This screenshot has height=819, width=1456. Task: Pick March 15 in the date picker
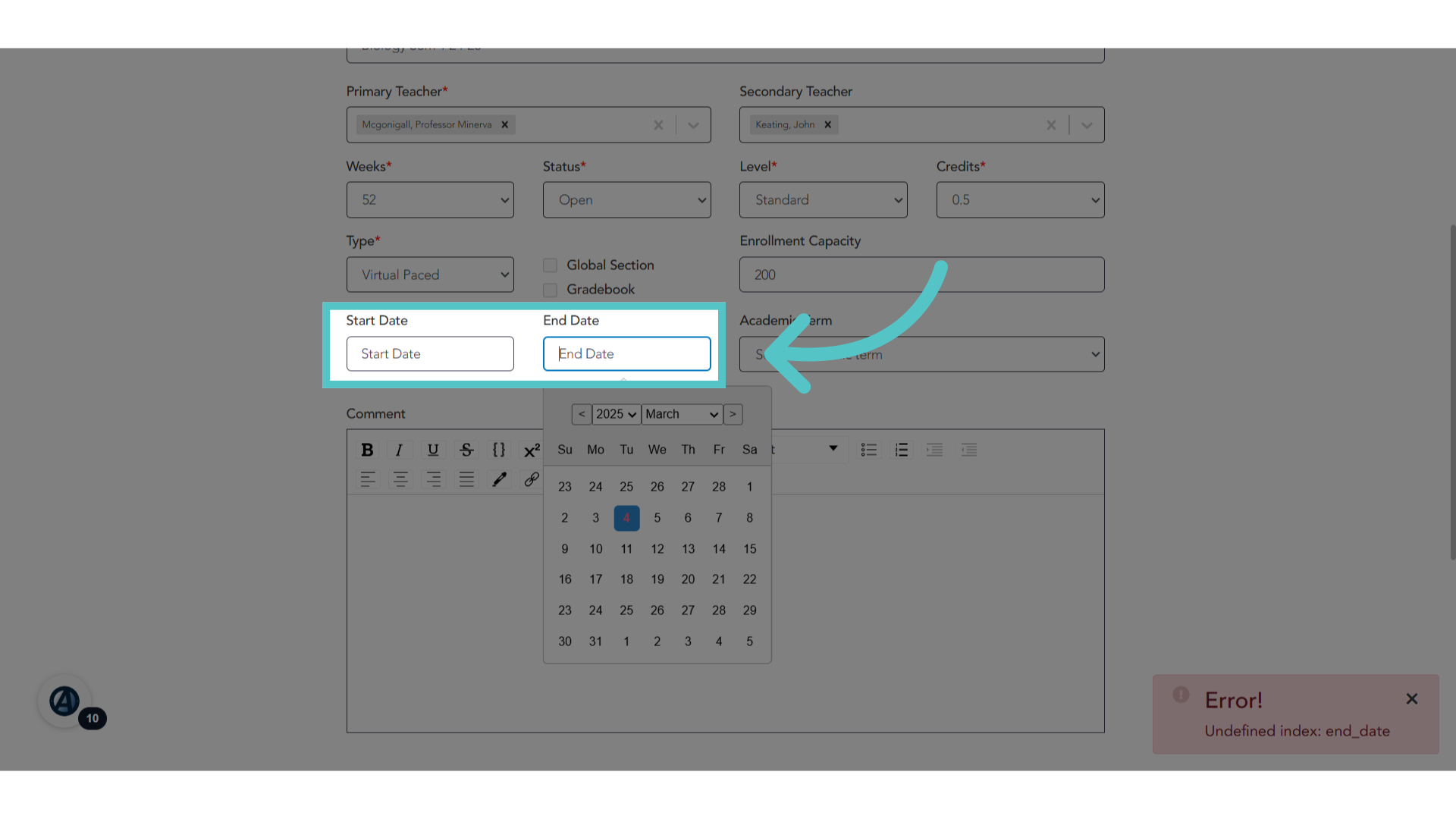(x=749, y=549)
